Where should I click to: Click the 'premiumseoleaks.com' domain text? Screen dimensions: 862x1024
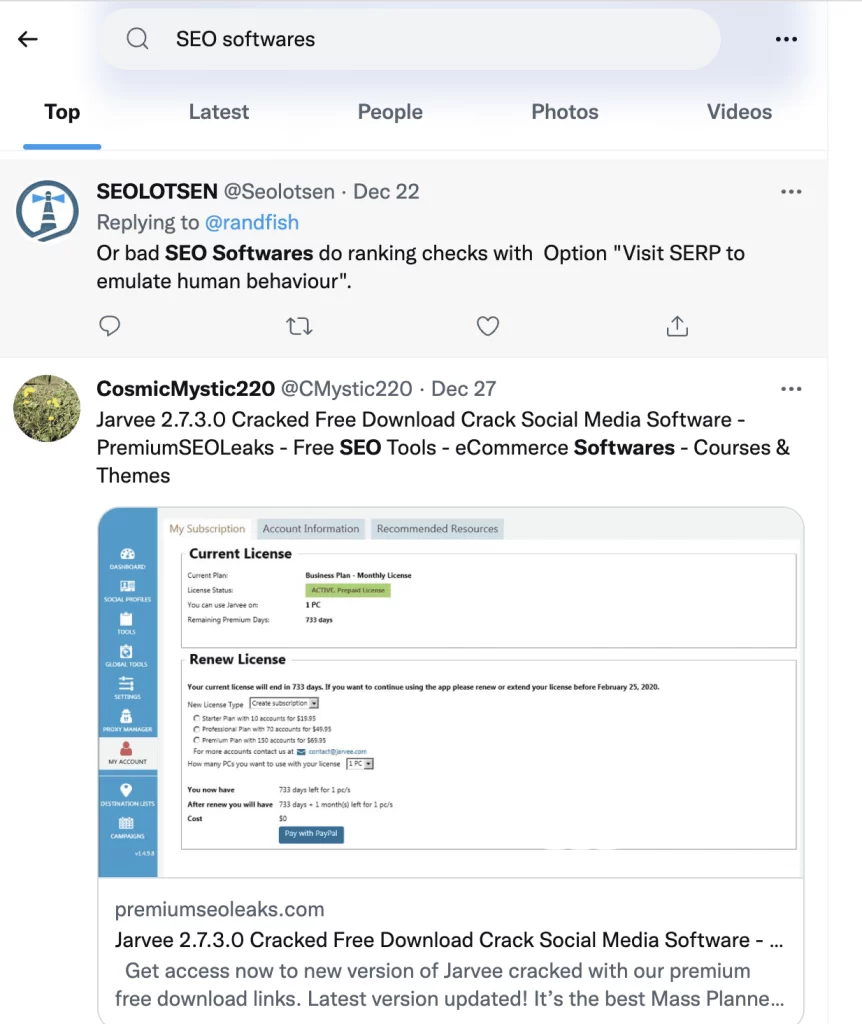pyautogui.click(x=219, y=910)
